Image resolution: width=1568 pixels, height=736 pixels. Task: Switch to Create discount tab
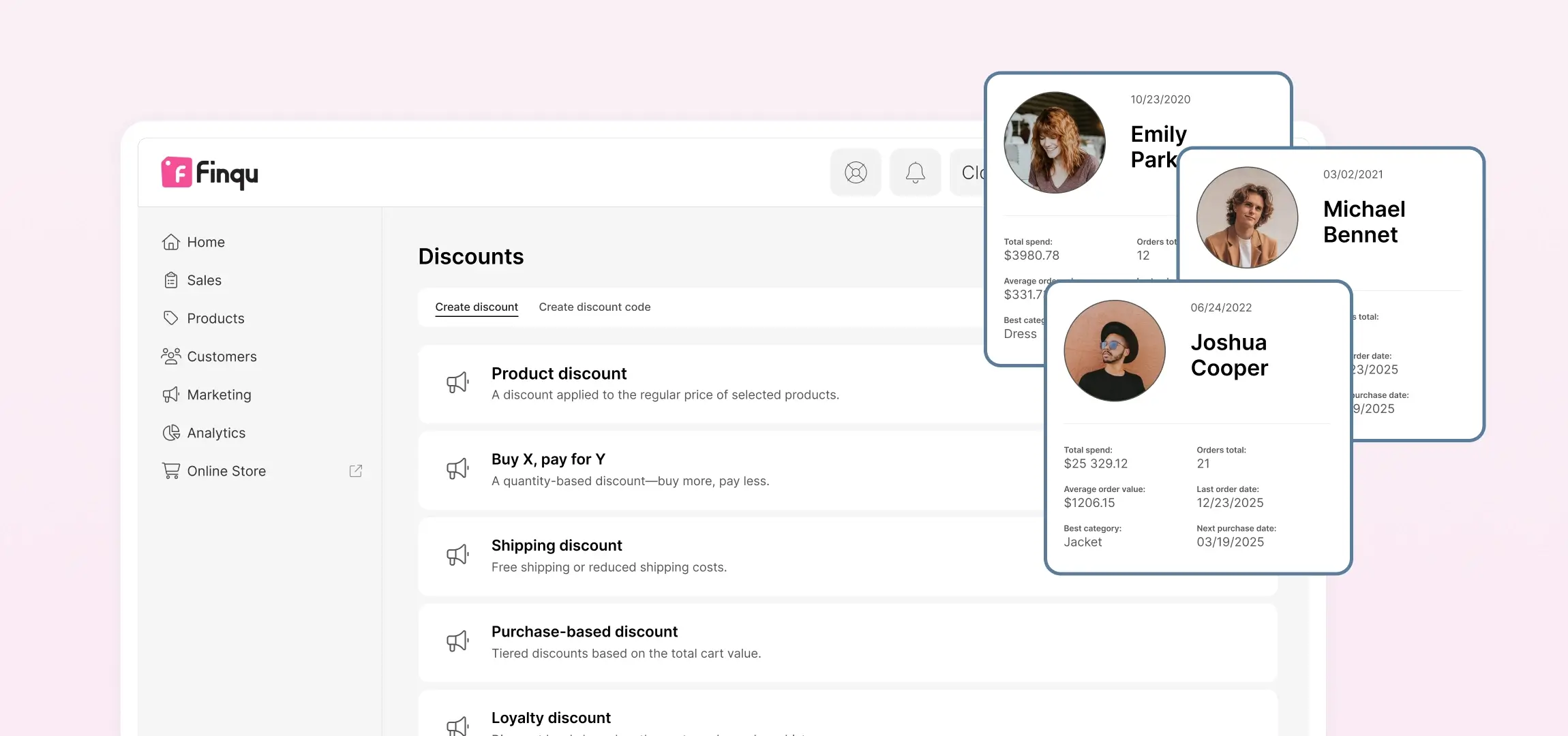tap(477, 307)
